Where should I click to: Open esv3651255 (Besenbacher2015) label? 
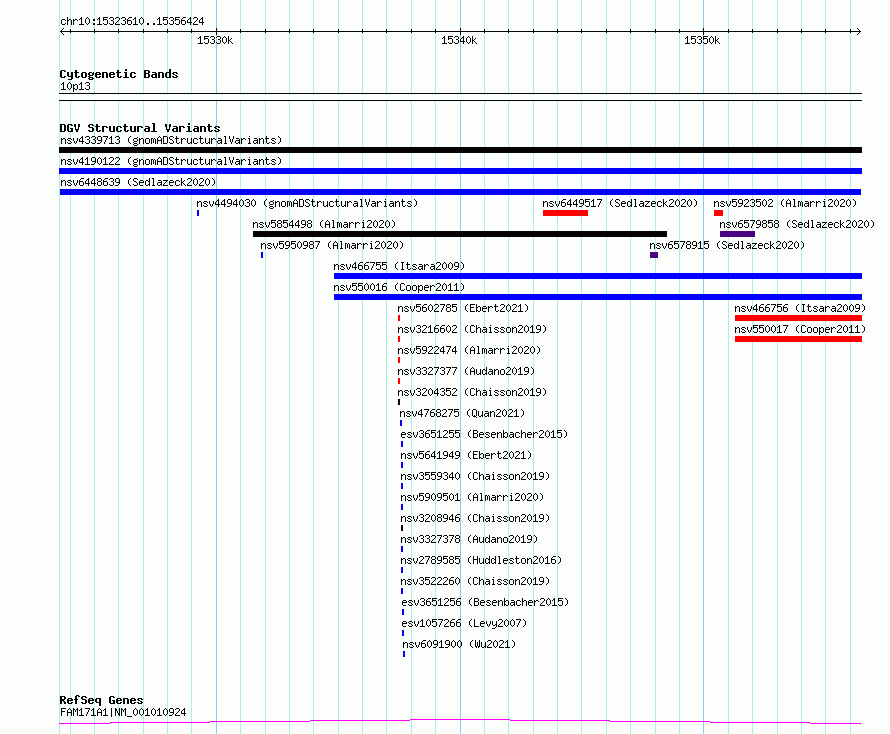point(484,434)
